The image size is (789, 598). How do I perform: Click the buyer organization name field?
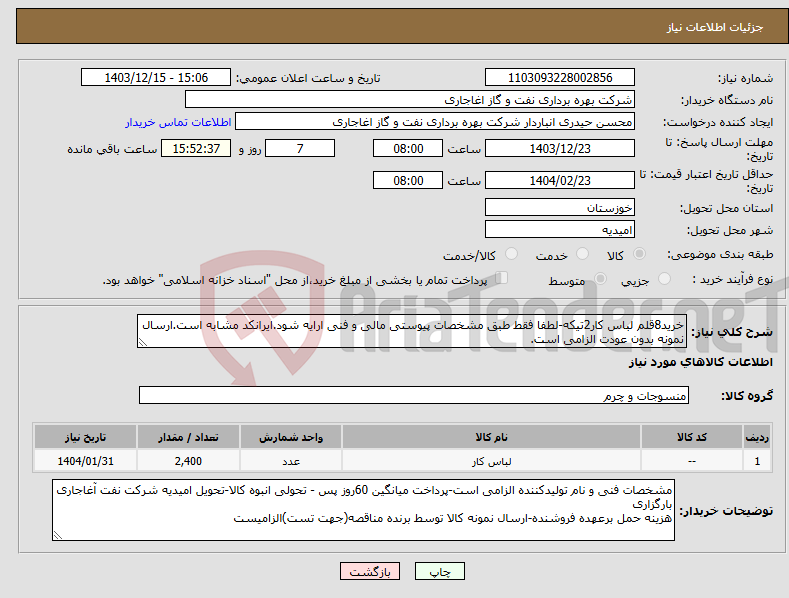410,100
